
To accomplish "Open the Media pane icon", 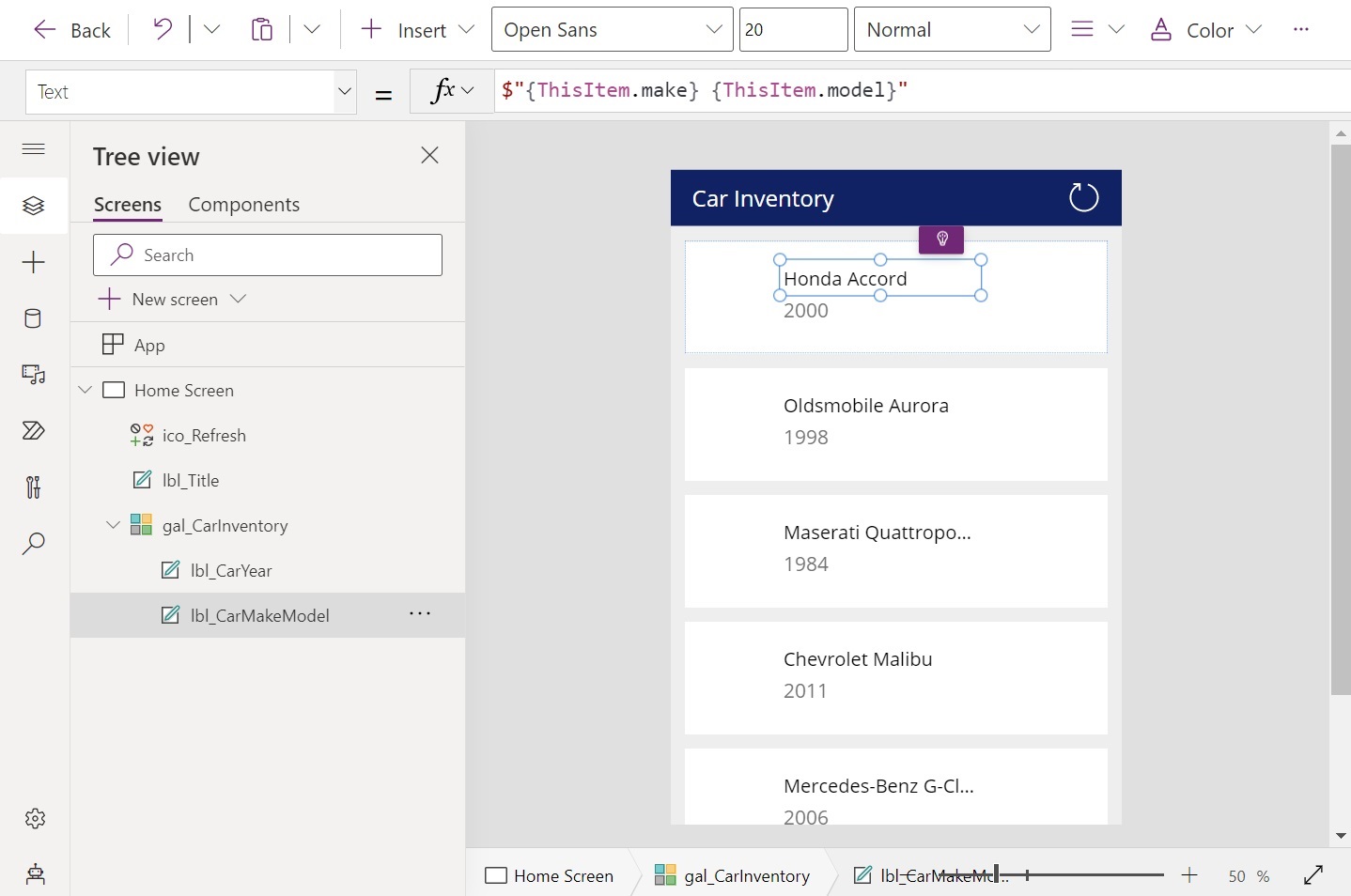I will pos(33,375).
